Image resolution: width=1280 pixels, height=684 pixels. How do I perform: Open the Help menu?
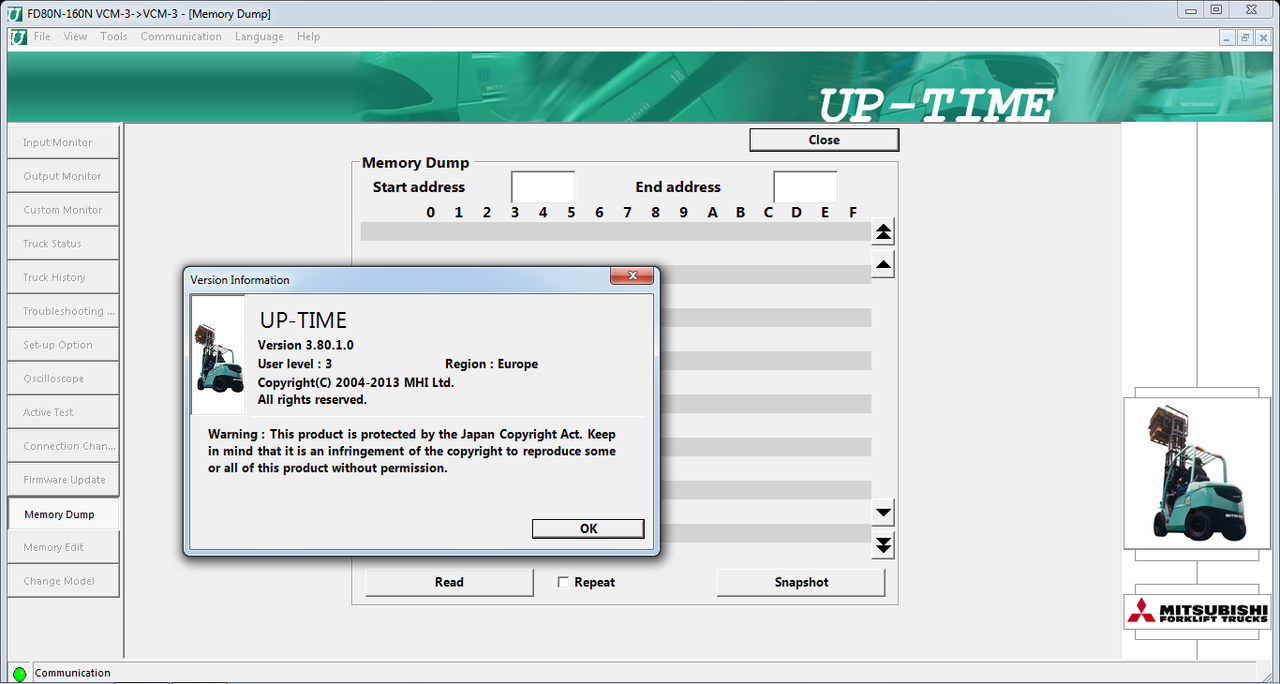point(309,37)
